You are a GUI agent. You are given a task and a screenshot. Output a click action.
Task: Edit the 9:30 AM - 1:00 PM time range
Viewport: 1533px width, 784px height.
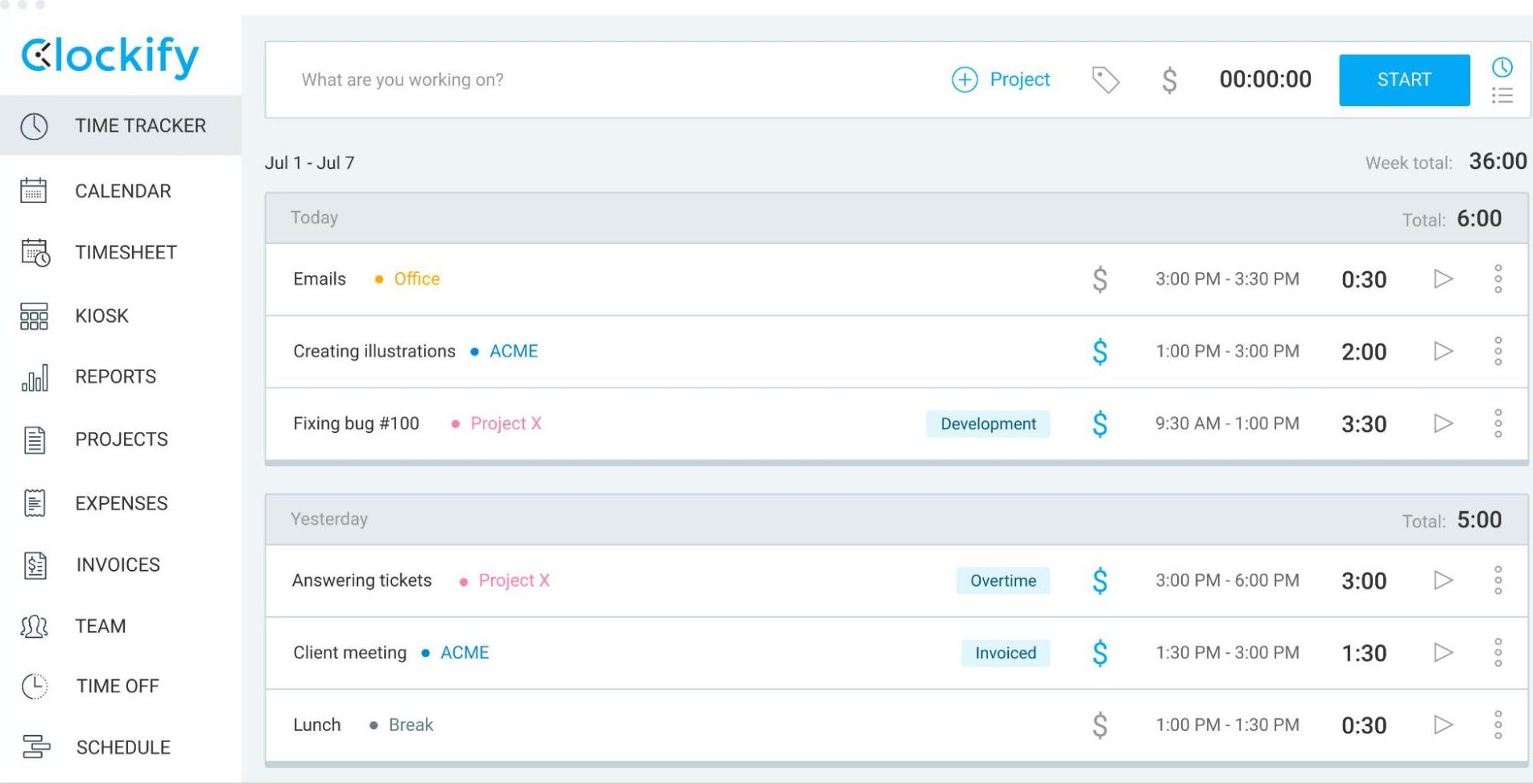coord(1227,423)
